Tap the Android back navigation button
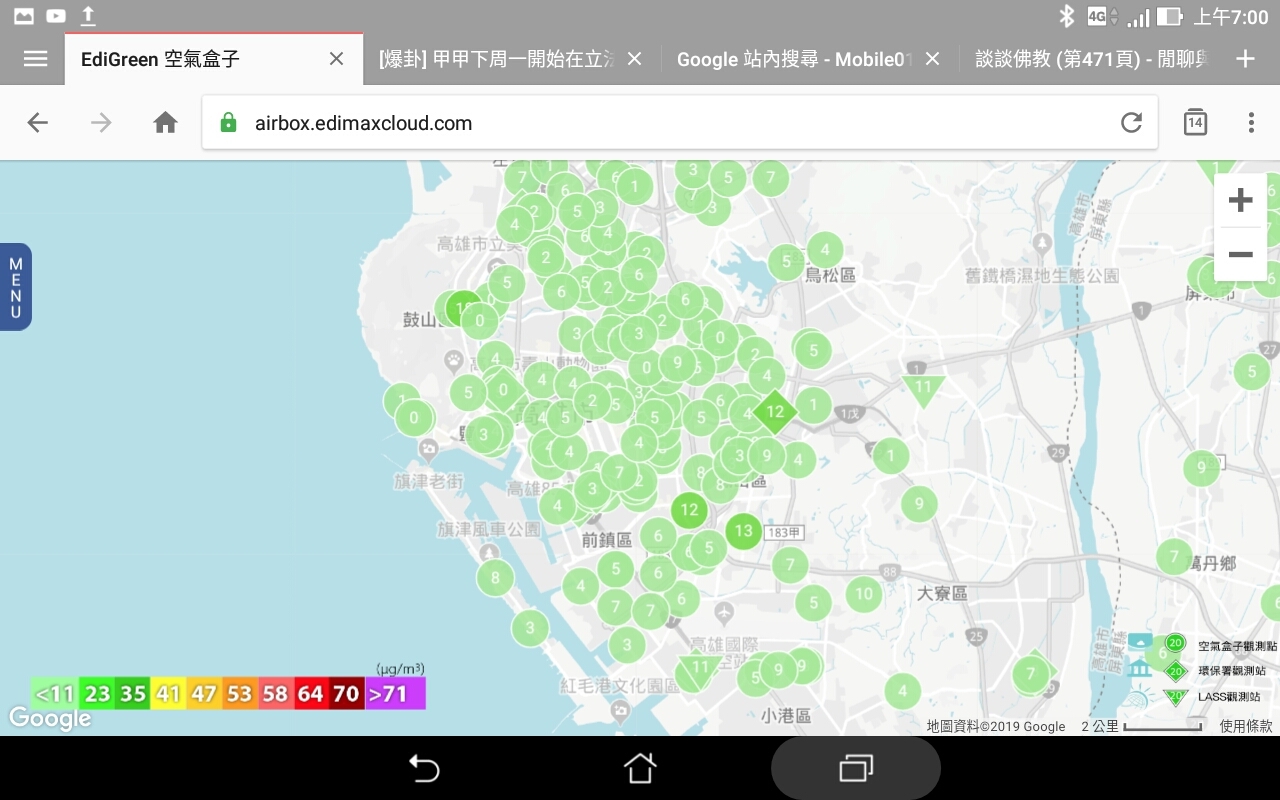1280x800 pixels. [x=424, y=768]
